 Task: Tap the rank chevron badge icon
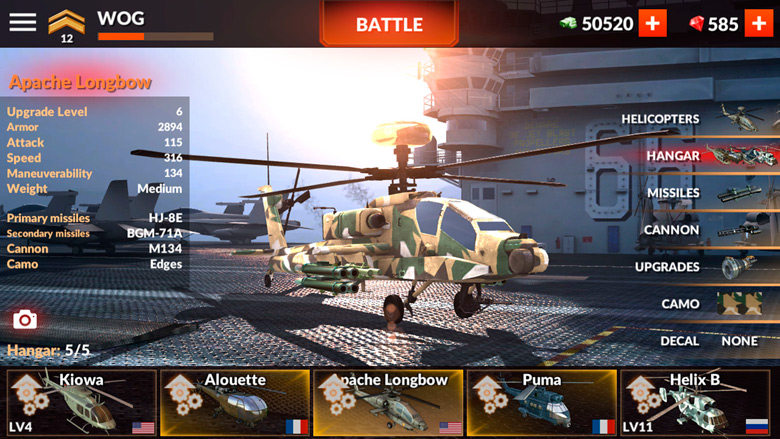66,24
